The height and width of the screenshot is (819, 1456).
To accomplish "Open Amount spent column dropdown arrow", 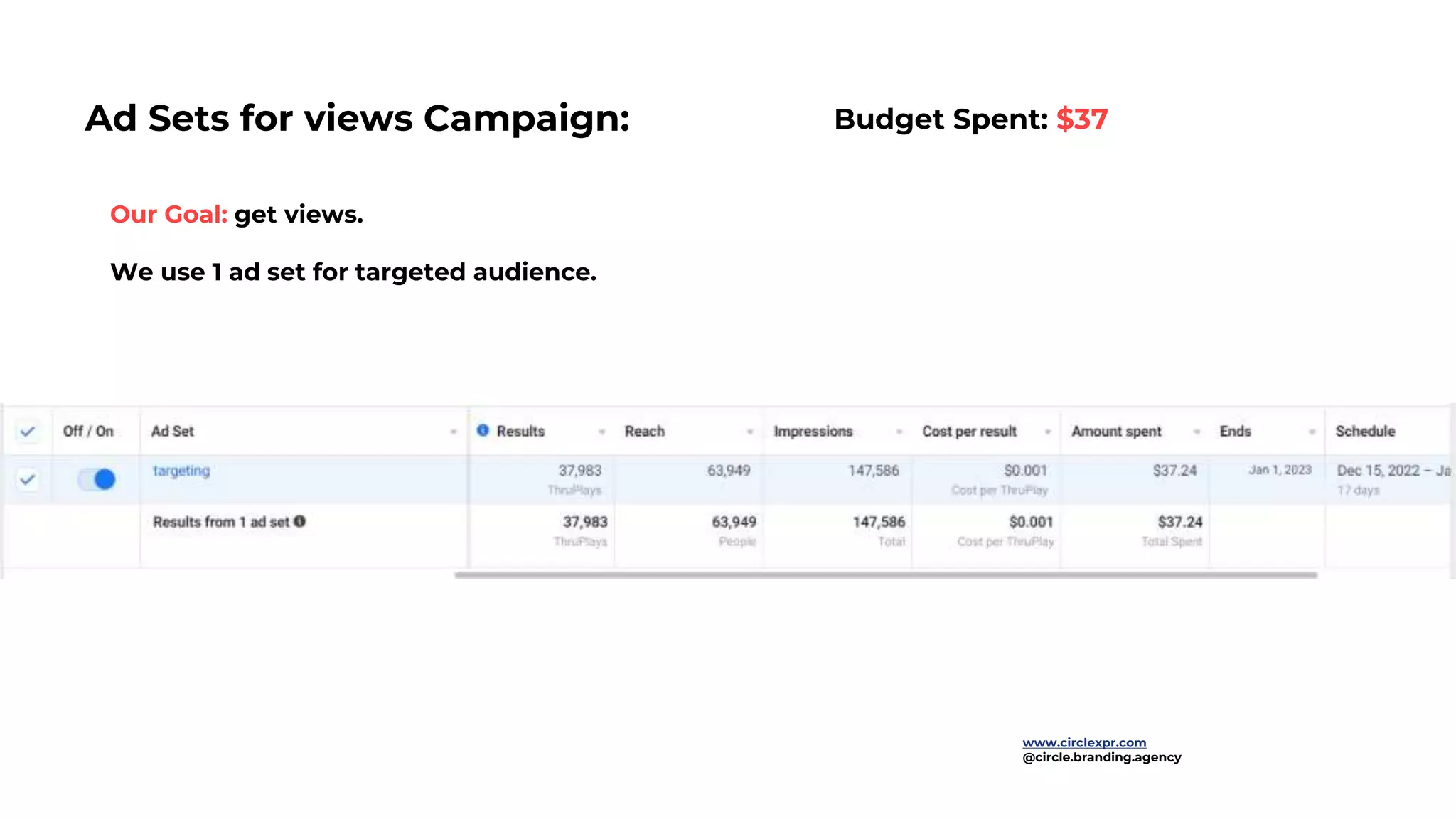I will pos(1197,432).
